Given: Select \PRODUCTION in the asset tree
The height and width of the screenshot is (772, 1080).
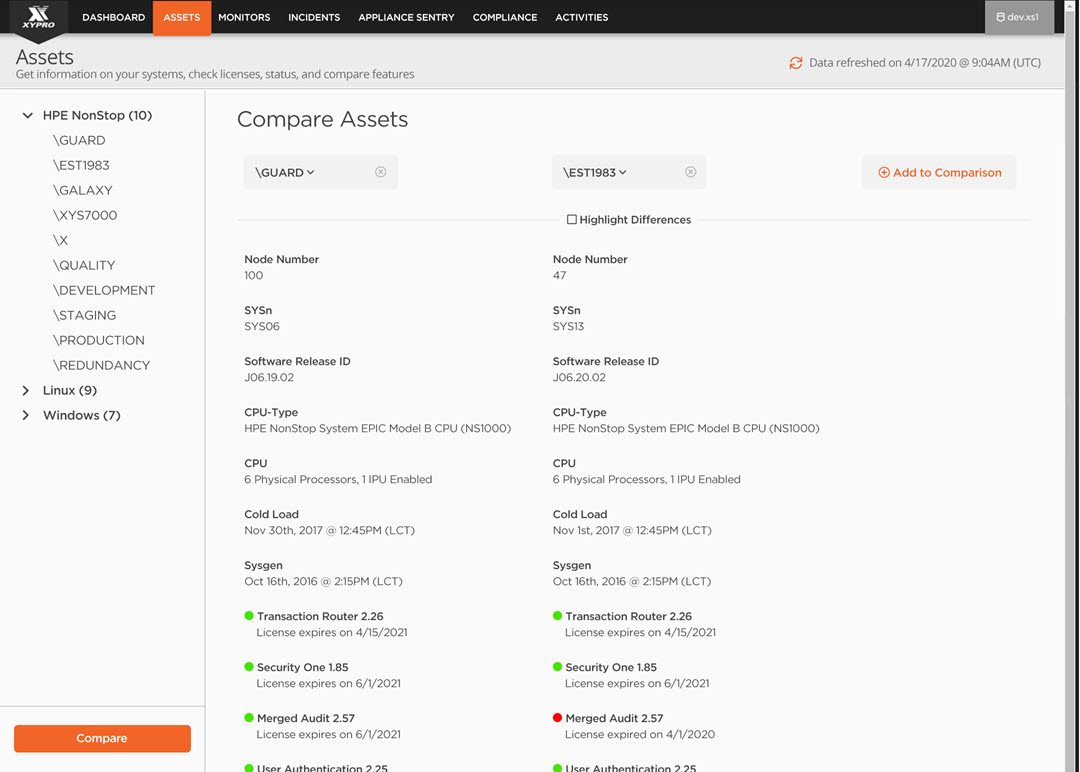Looking at the screenshot, I should point(98,340).
